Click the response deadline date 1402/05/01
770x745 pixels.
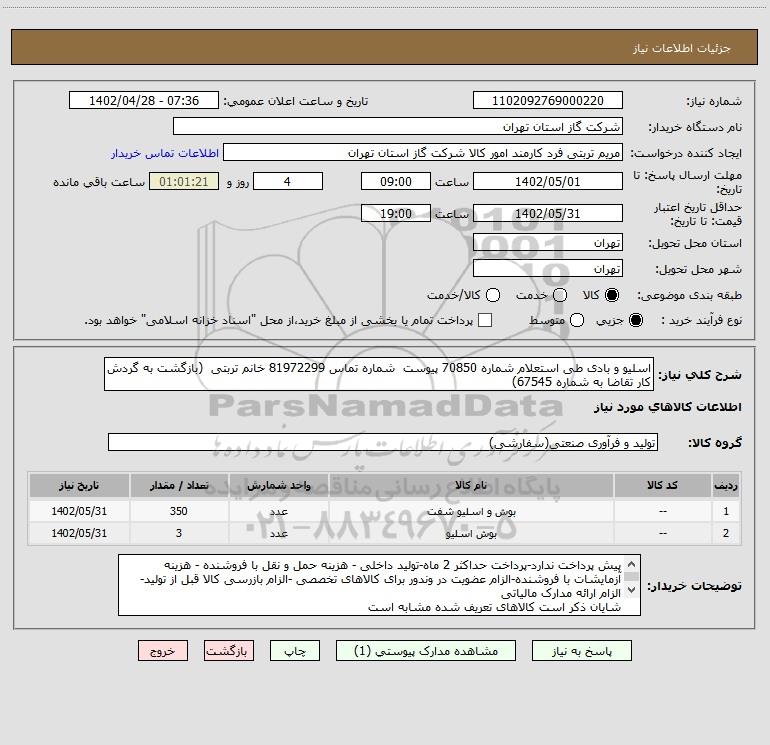[x=548, y=182]
